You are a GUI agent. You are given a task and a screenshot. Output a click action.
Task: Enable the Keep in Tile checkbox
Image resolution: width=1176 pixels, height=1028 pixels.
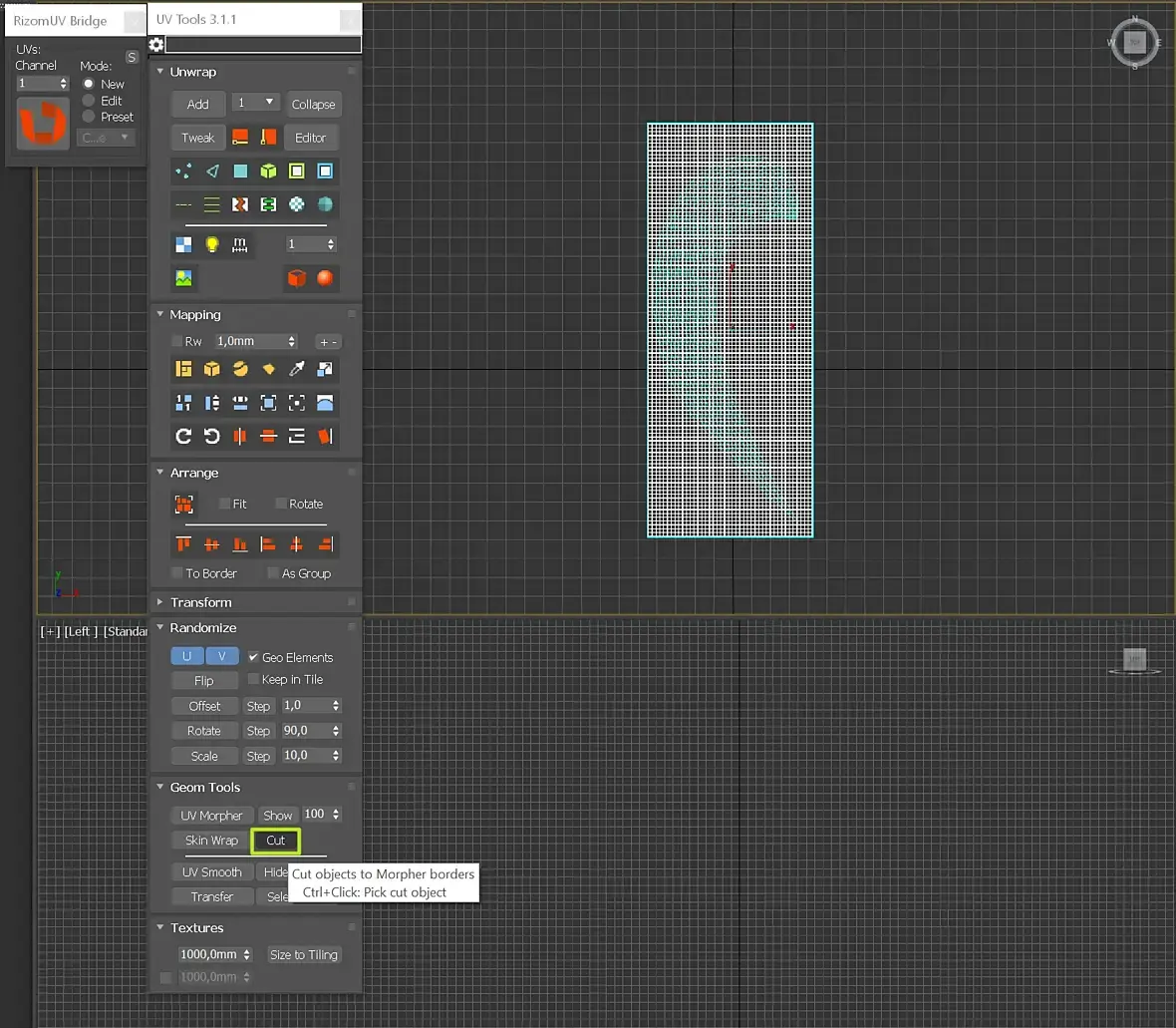pyautogui.click(x=253, y=679)
